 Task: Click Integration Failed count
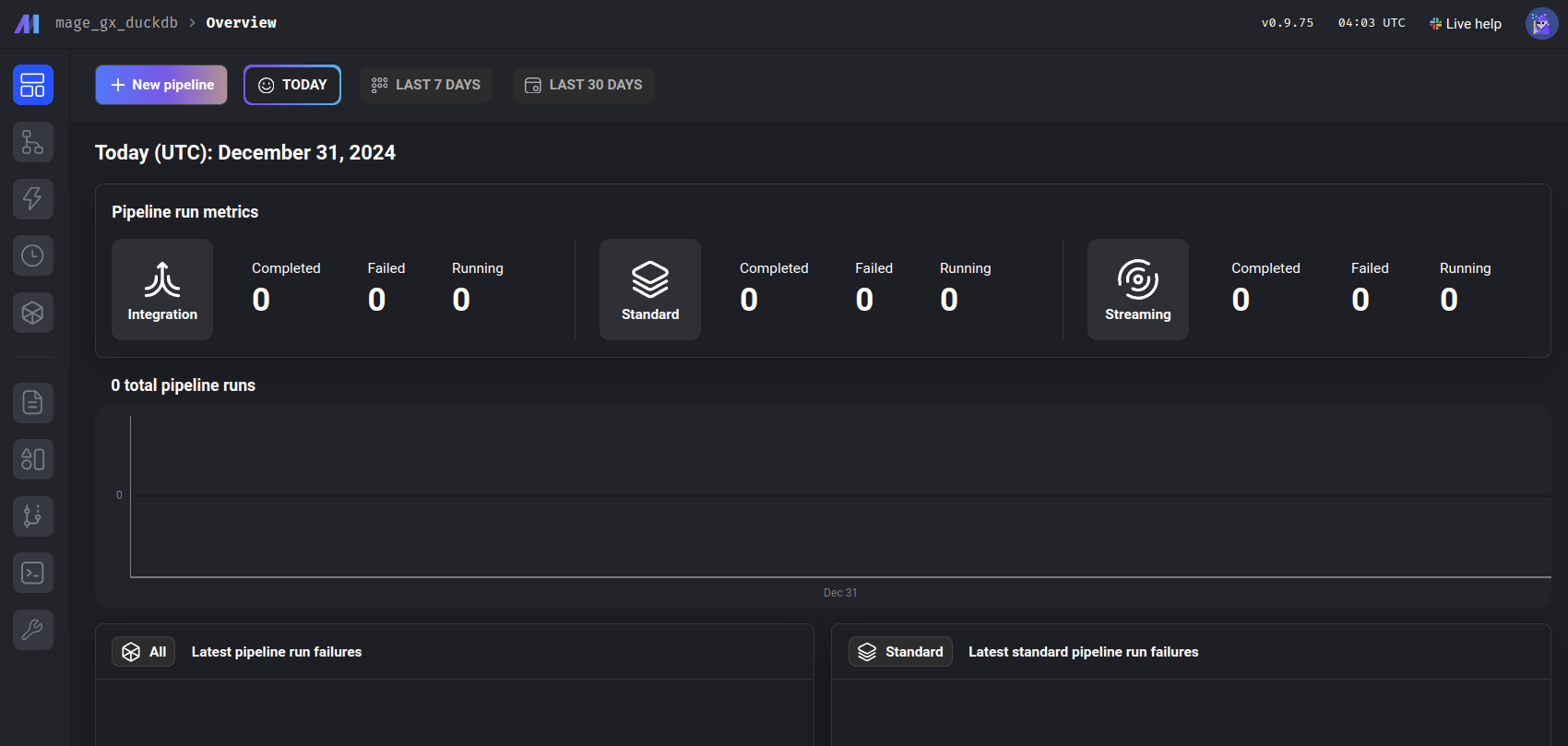pyautogui.click(x=376, y=300)
